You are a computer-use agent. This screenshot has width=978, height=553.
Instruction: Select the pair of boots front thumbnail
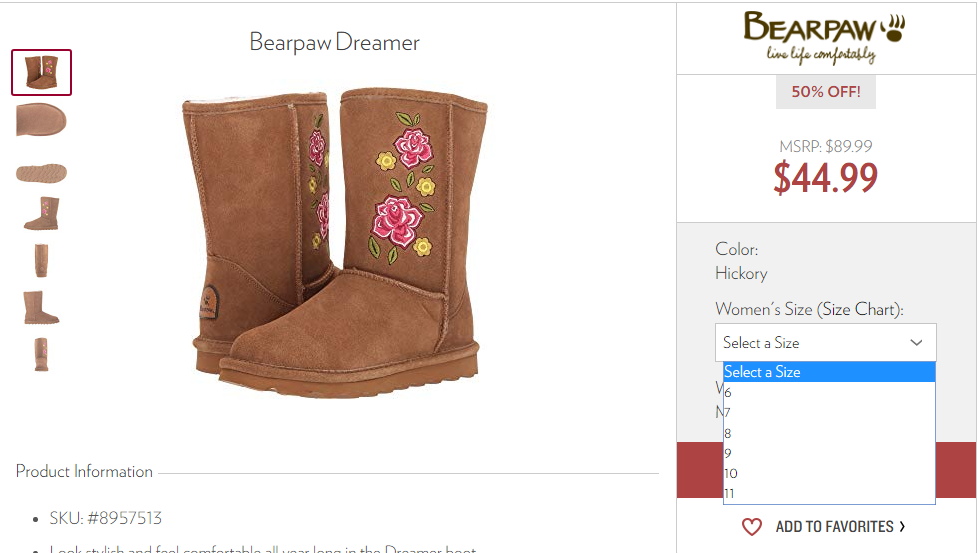[x=41, y=72]
